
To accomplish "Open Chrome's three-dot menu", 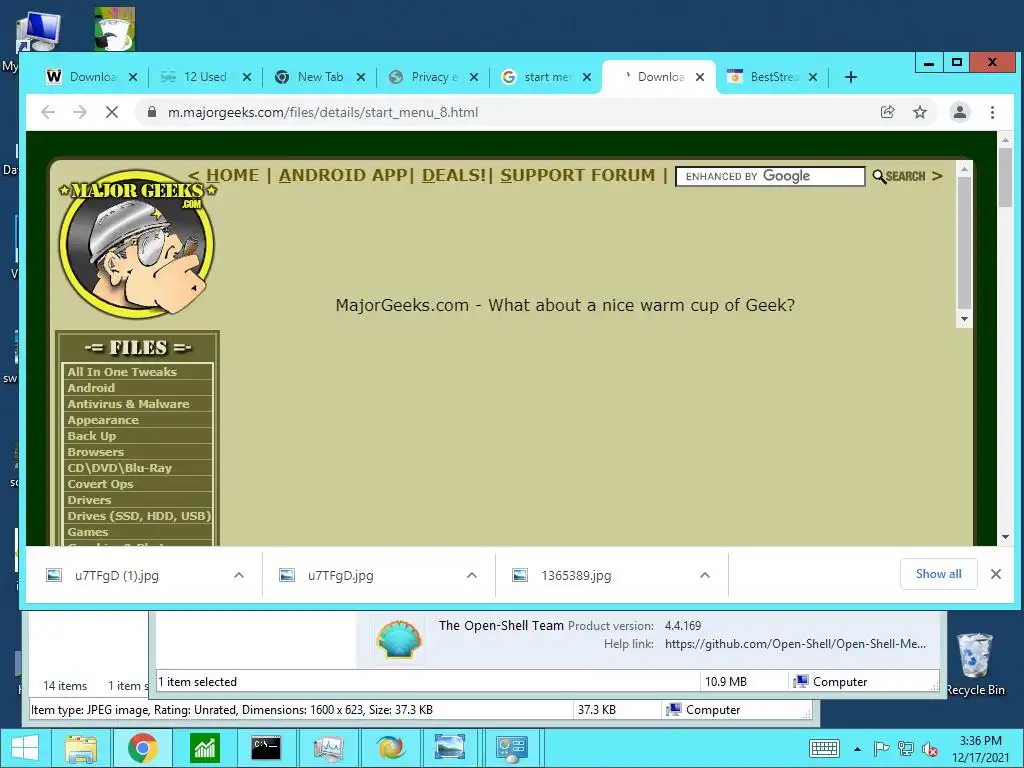I will (992, 112).
